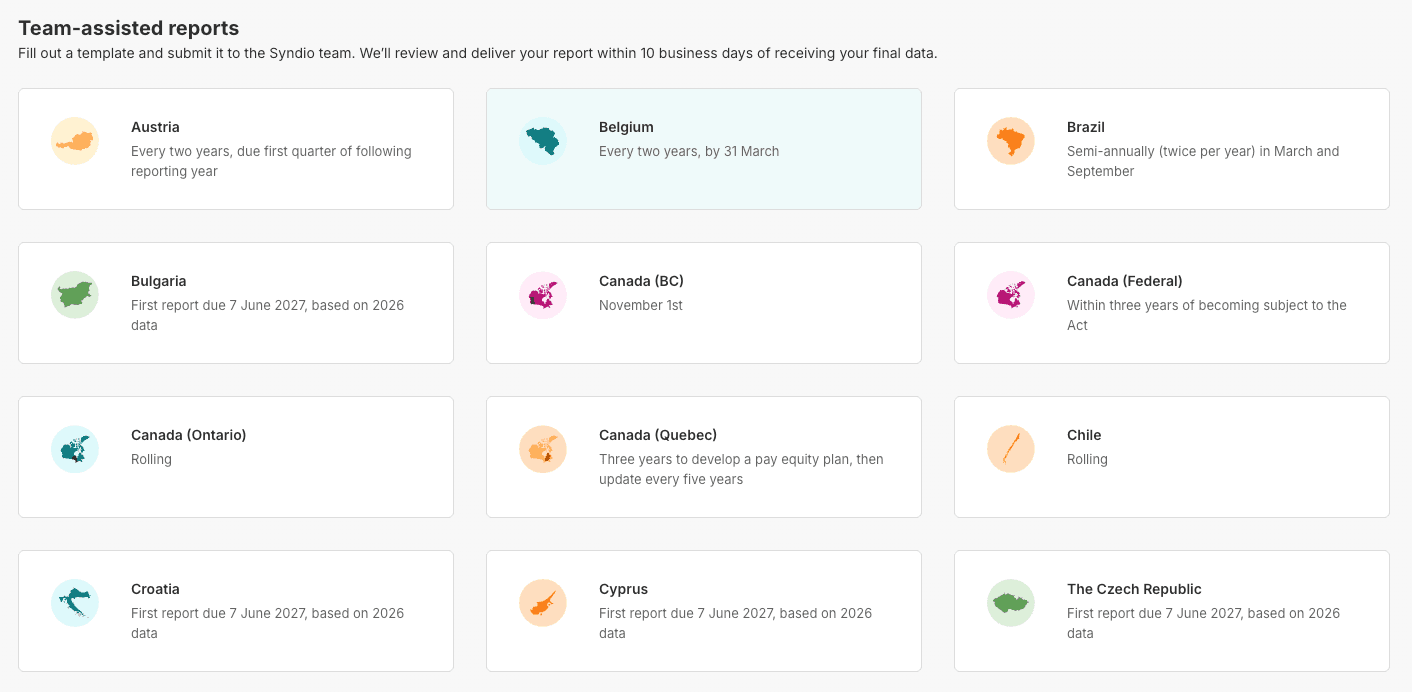Click the Croatia map icon
1412x692 pixels.
[75, 603]
